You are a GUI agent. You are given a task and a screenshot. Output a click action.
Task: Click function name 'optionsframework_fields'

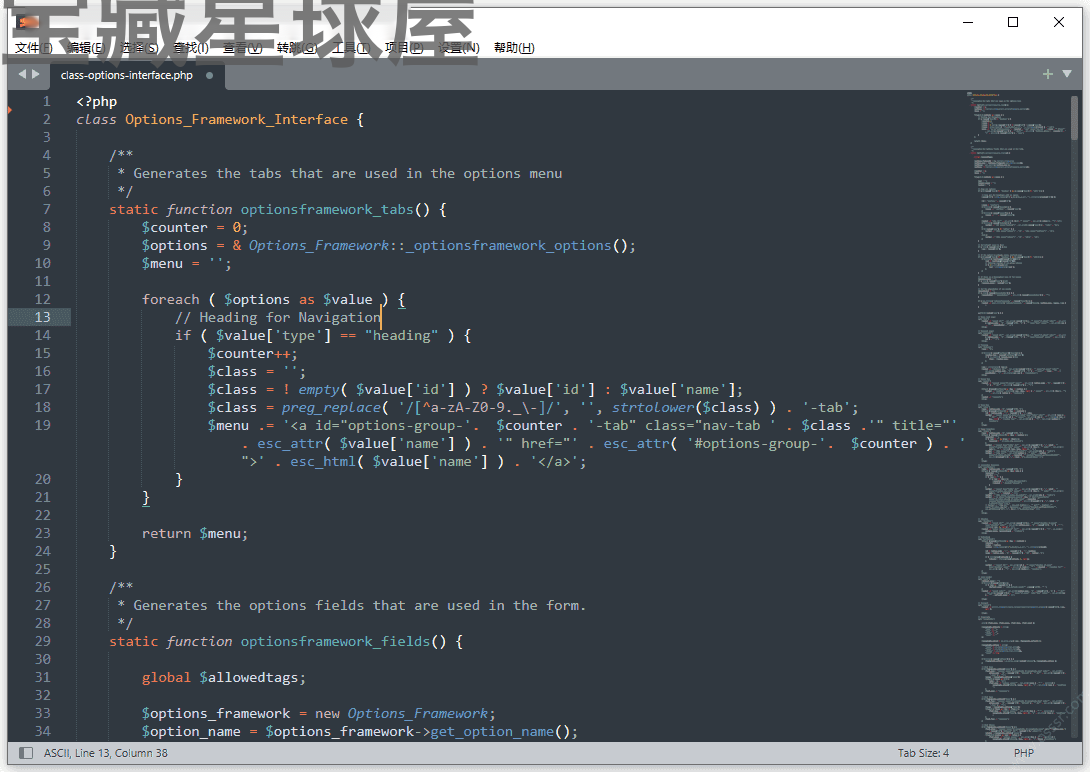pos(335,641)
